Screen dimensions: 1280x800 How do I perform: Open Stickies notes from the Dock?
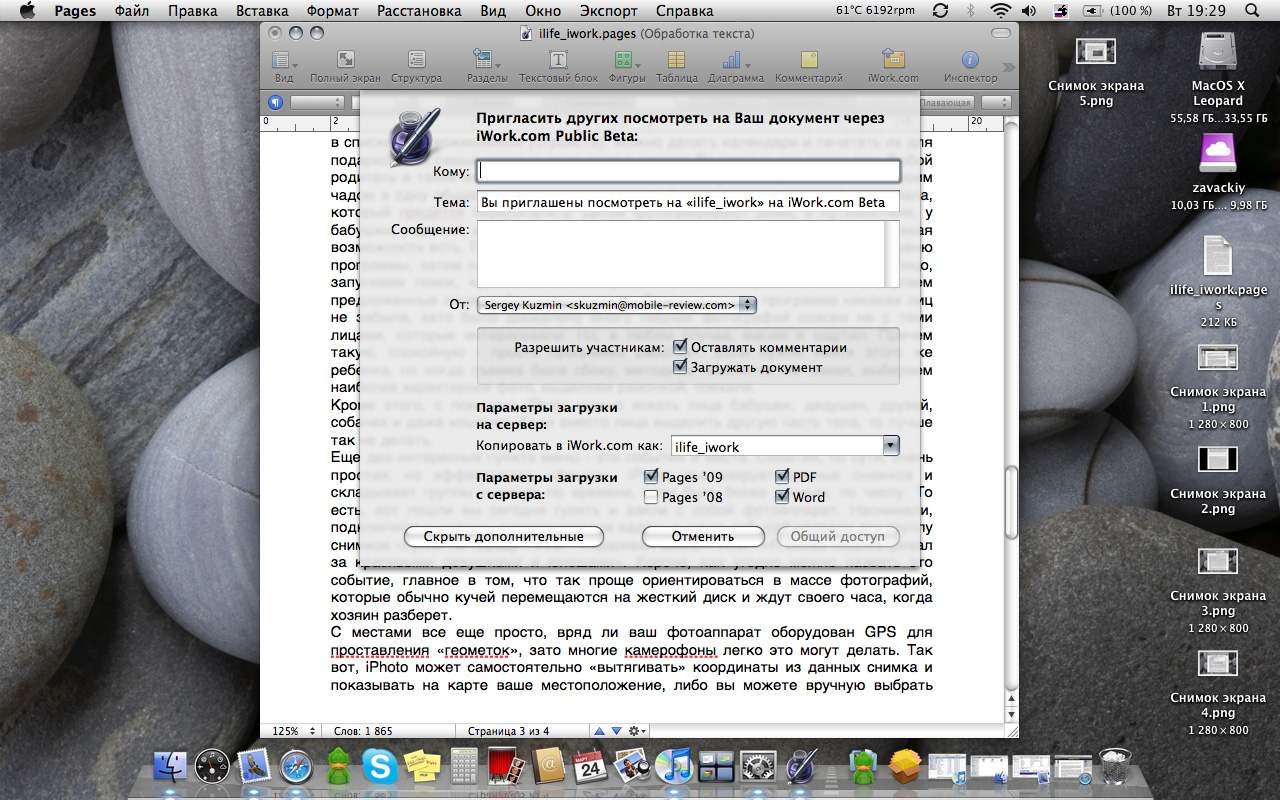[422, 767]
